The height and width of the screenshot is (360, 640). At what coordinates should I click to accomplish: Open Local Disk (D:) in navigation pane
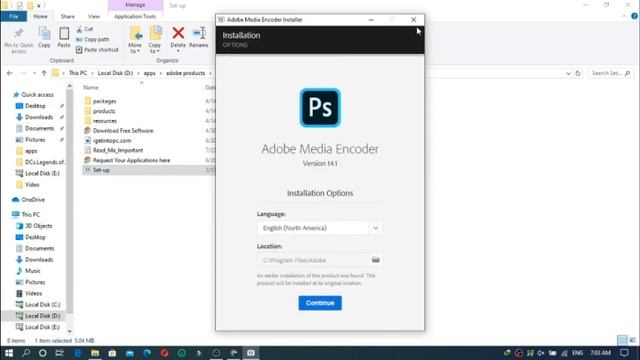point(42,316)
